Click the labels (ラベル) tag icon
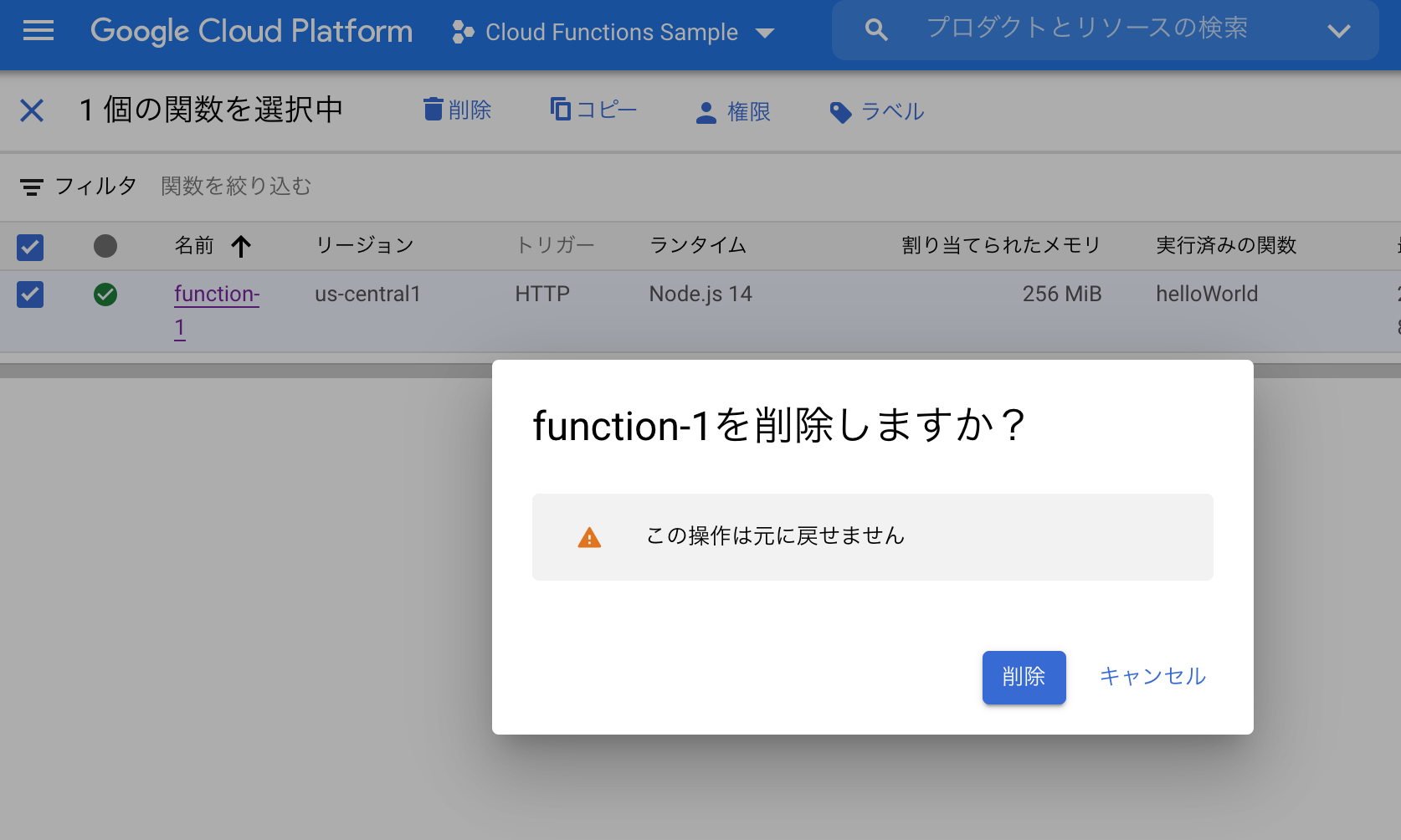This screenshot has width=1401, height=840. 840,111
